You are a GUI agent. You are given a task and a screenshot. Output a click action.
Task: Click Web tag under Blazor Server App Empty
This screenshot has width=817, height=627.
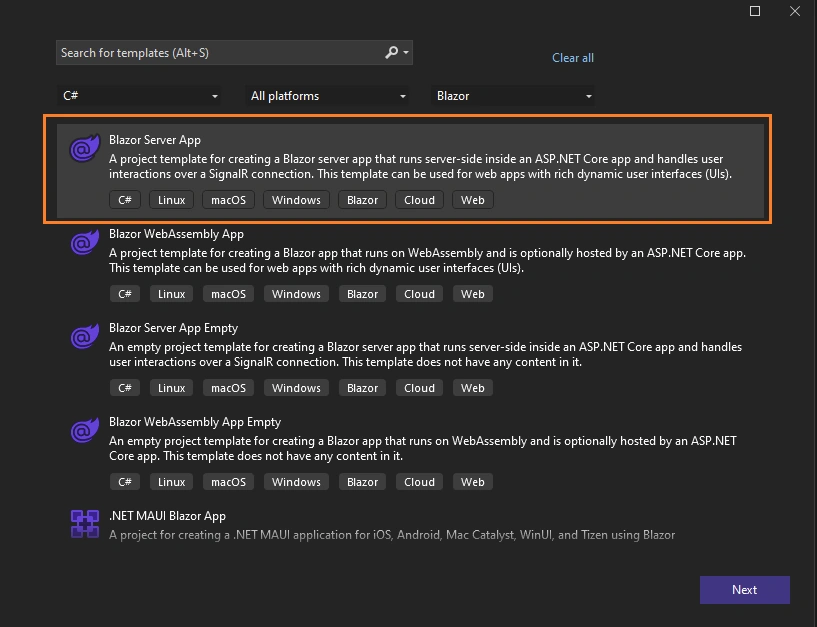tap(473, 388)
